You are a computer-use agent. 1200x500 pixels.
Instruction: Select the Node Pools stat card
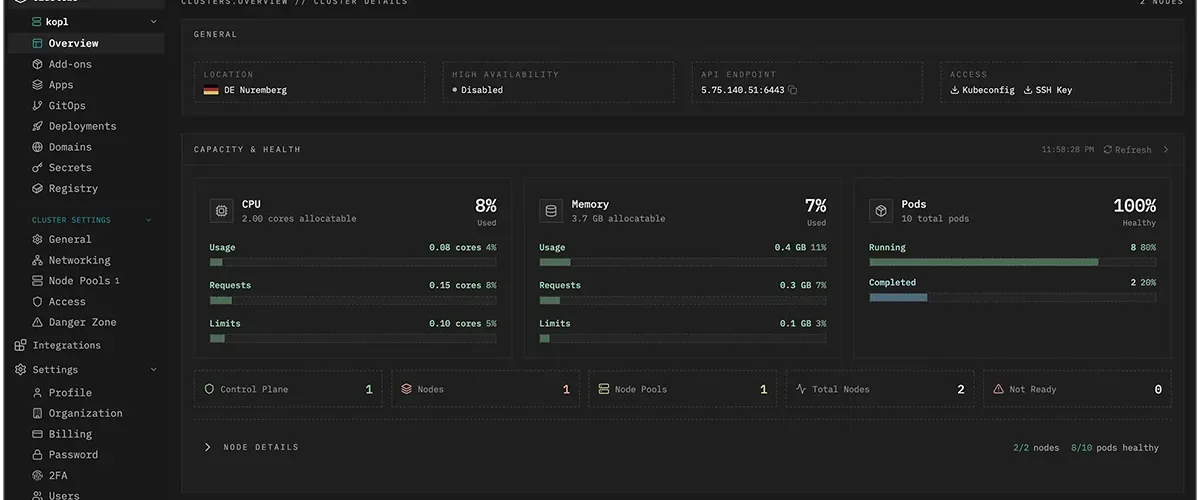coord(683,389)
